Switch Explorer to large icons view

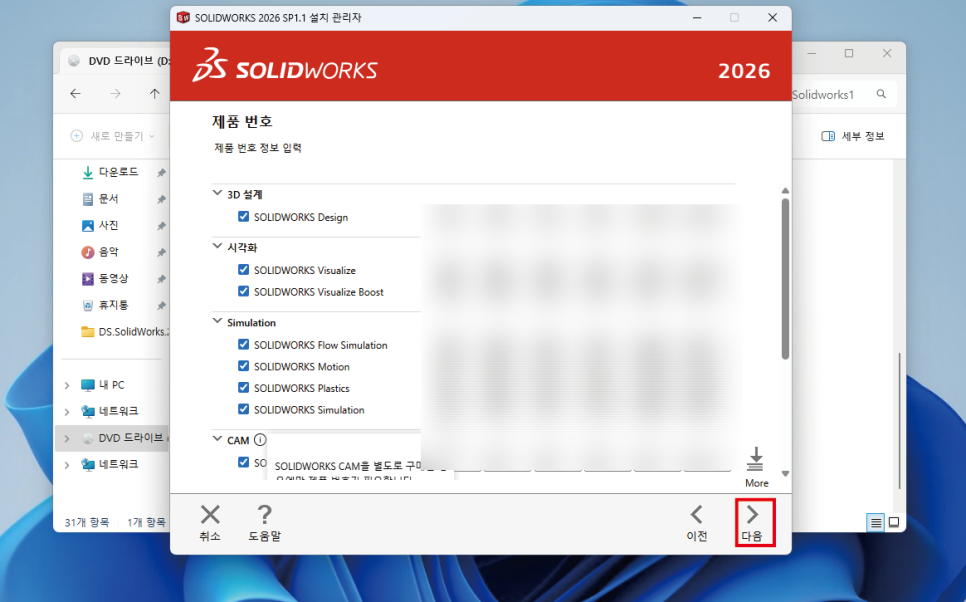coord(894,523)
